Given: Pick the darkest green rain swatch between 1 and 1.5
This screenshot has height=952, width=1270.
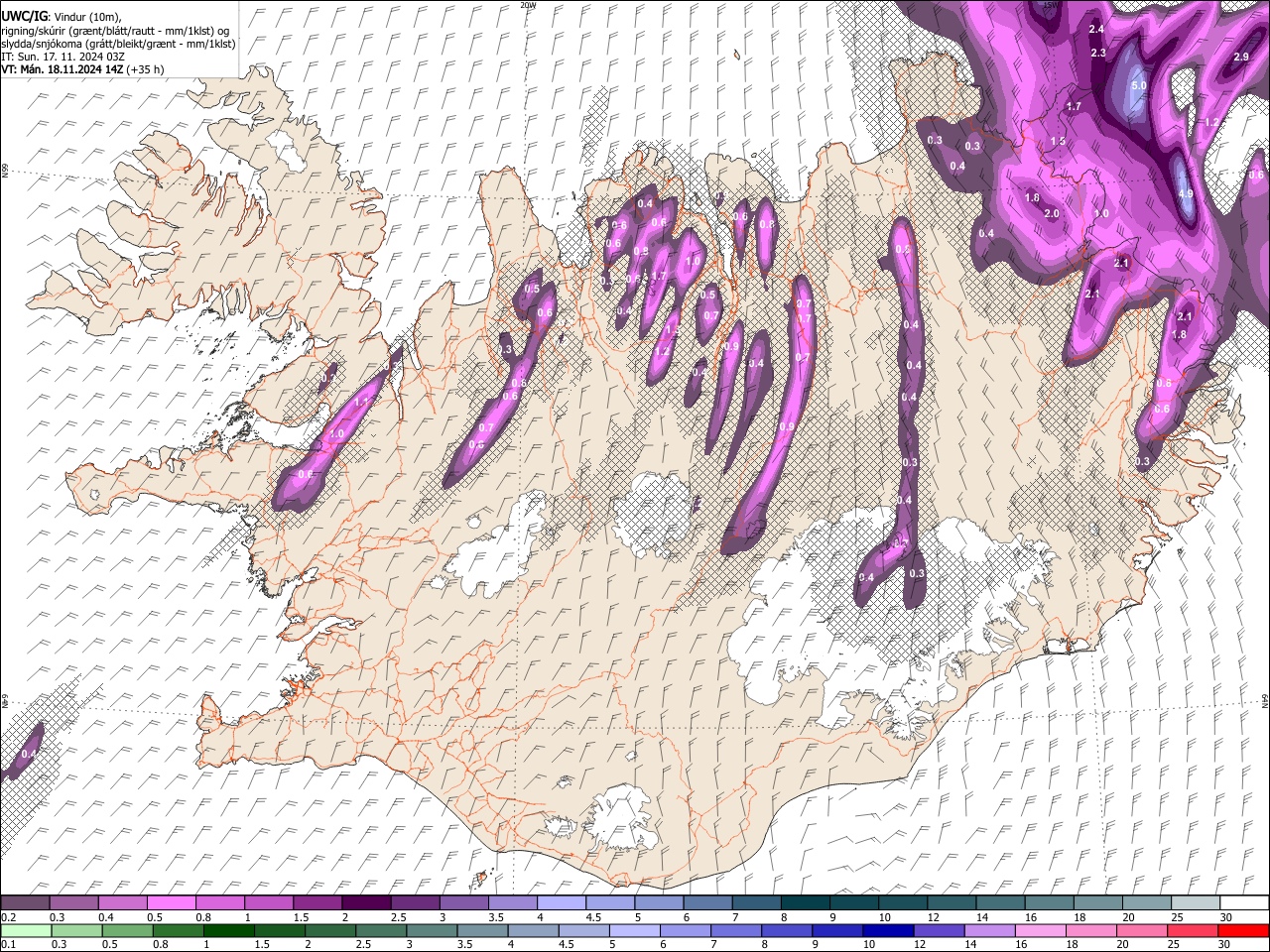Looking at the screenshot, I should click(x=230, y=930).
